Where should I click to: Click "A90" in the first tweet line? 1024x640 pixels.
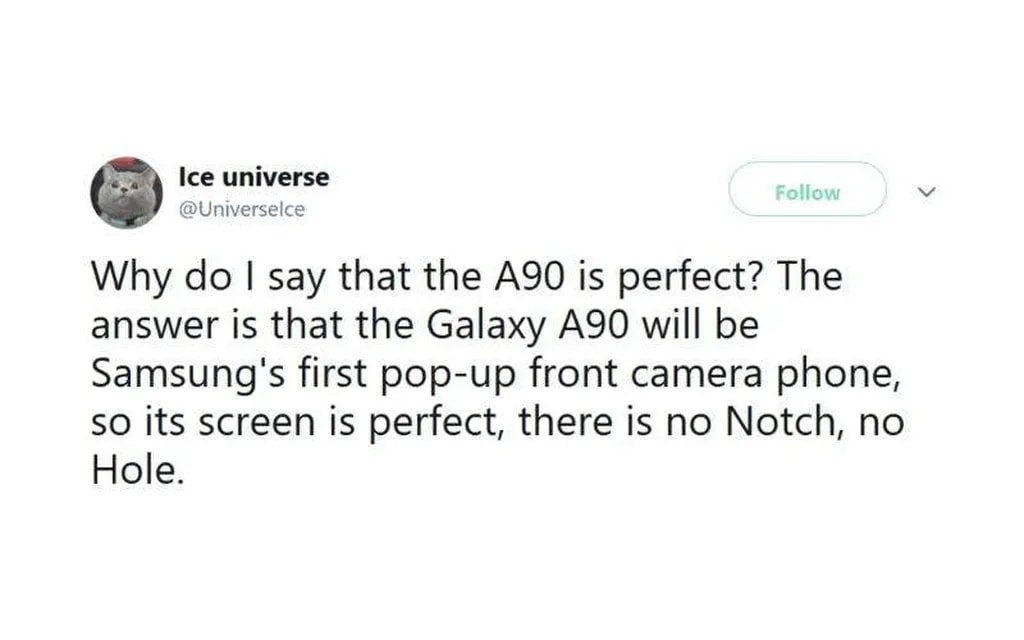(x=529, y=277)
